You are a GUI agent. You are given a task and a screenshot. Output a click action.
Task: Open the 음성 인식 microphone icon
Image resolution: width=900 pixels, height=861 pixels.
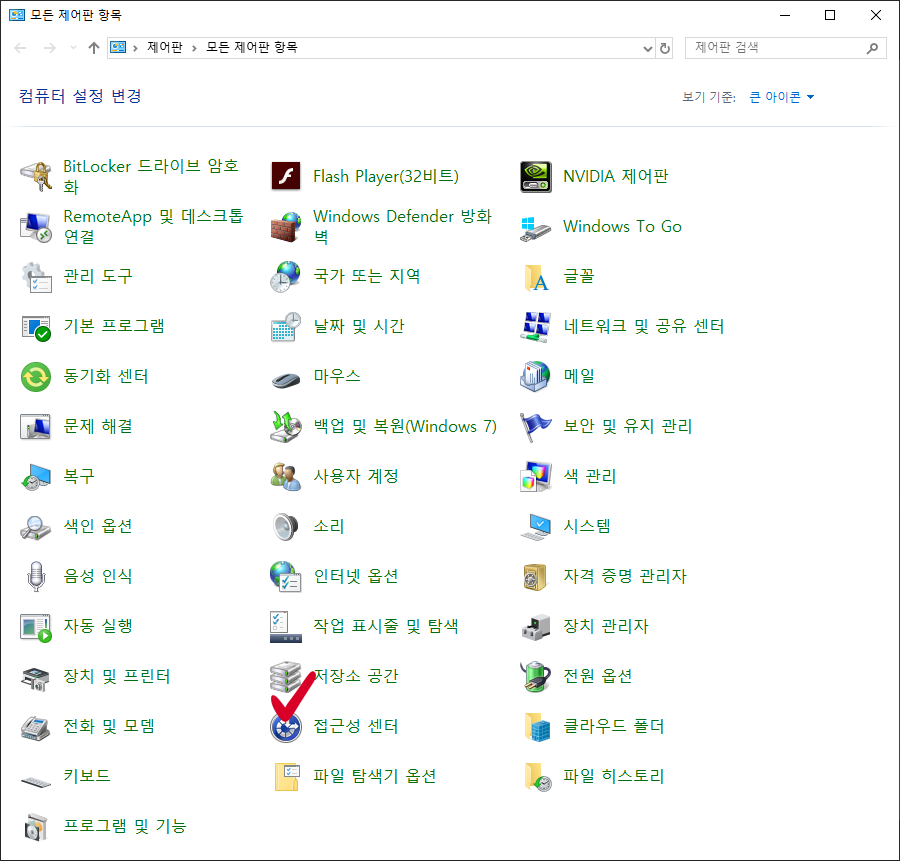36,576
